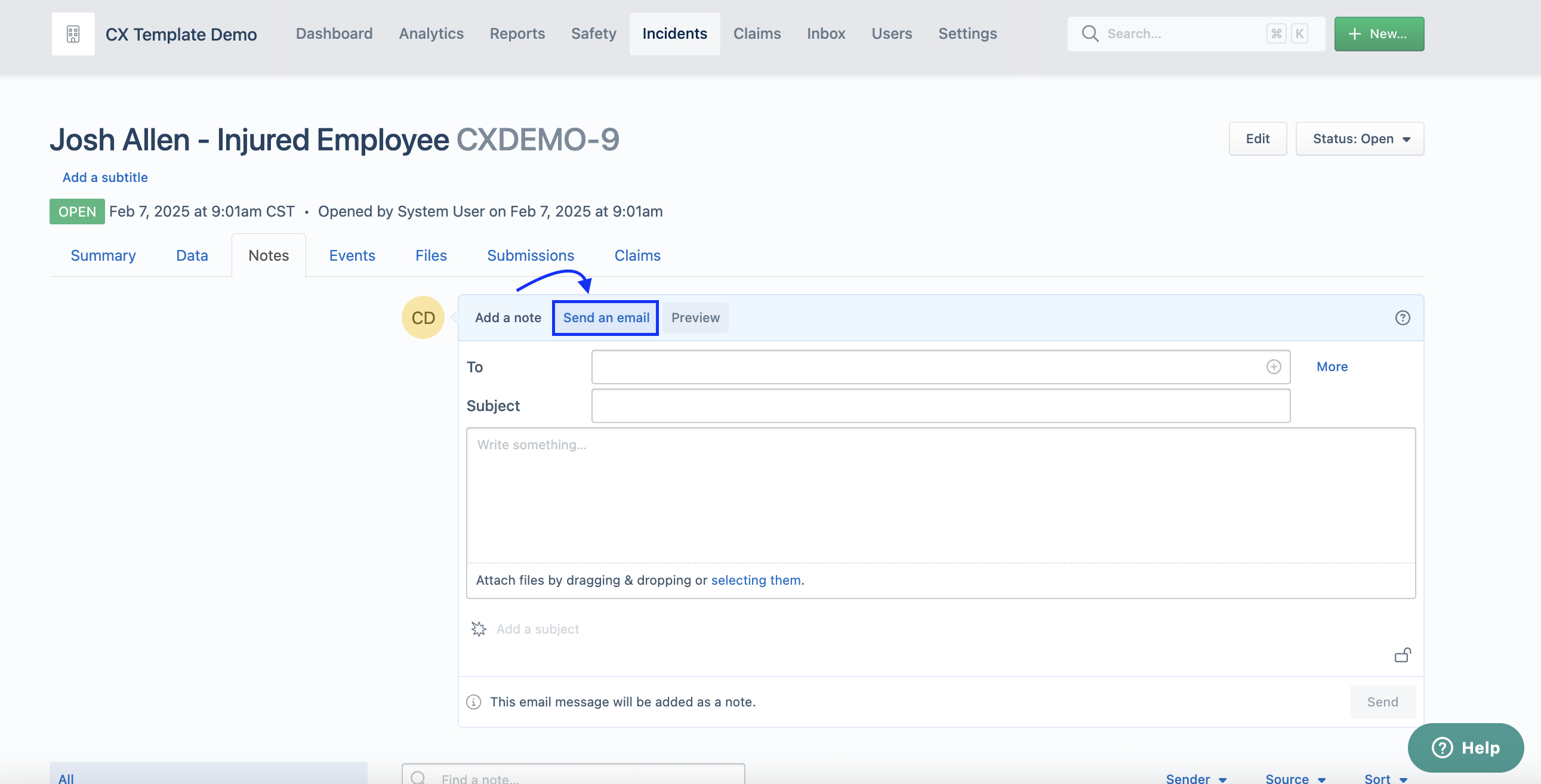Open the Reports nav item
The height and width of the screenshot is (784, 1541).
pyautogui.click(x=517, y=33)
